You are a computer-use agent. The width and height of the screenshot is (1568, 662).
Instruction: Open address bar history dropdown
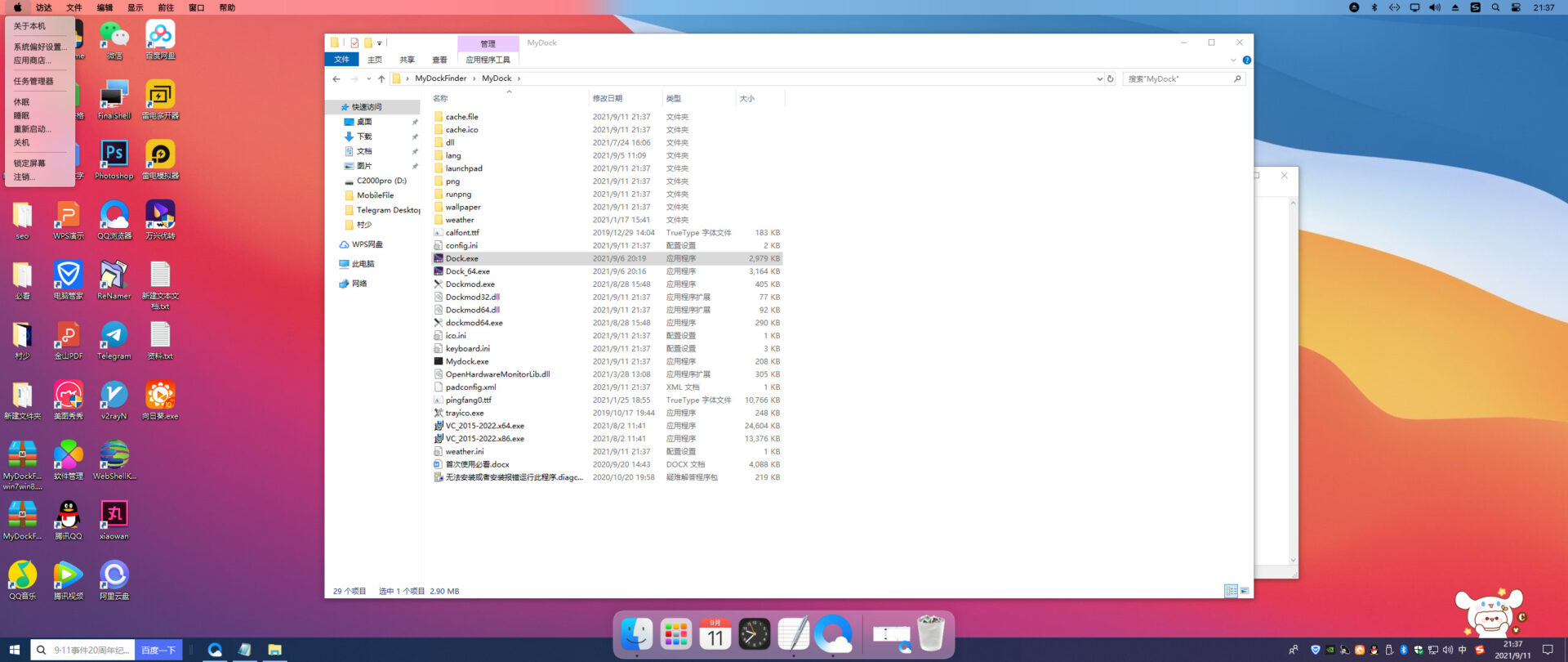click(1099, 78)
